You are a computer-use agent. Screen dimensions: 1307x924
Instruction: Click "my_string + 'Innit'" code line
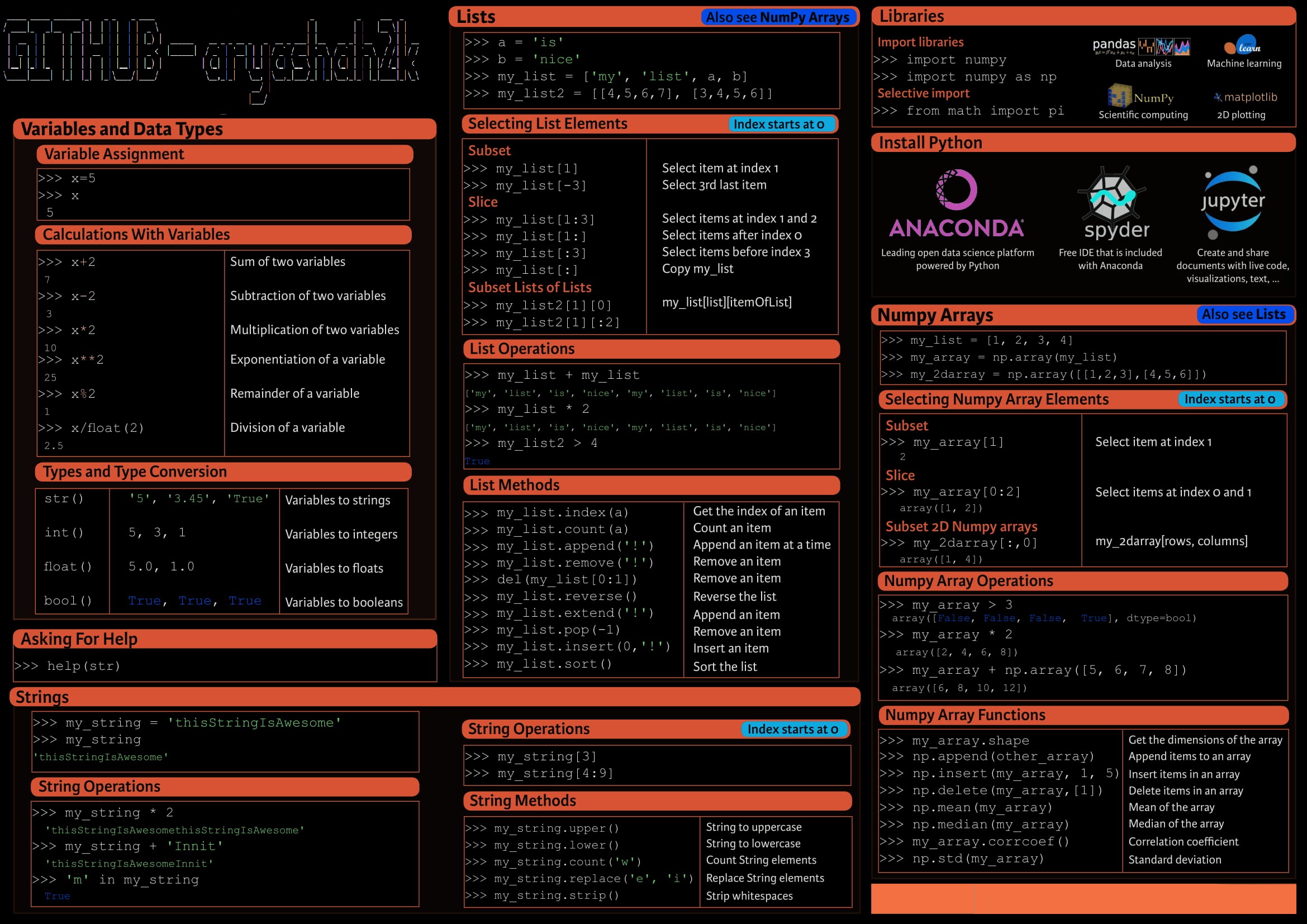(127, 846)
